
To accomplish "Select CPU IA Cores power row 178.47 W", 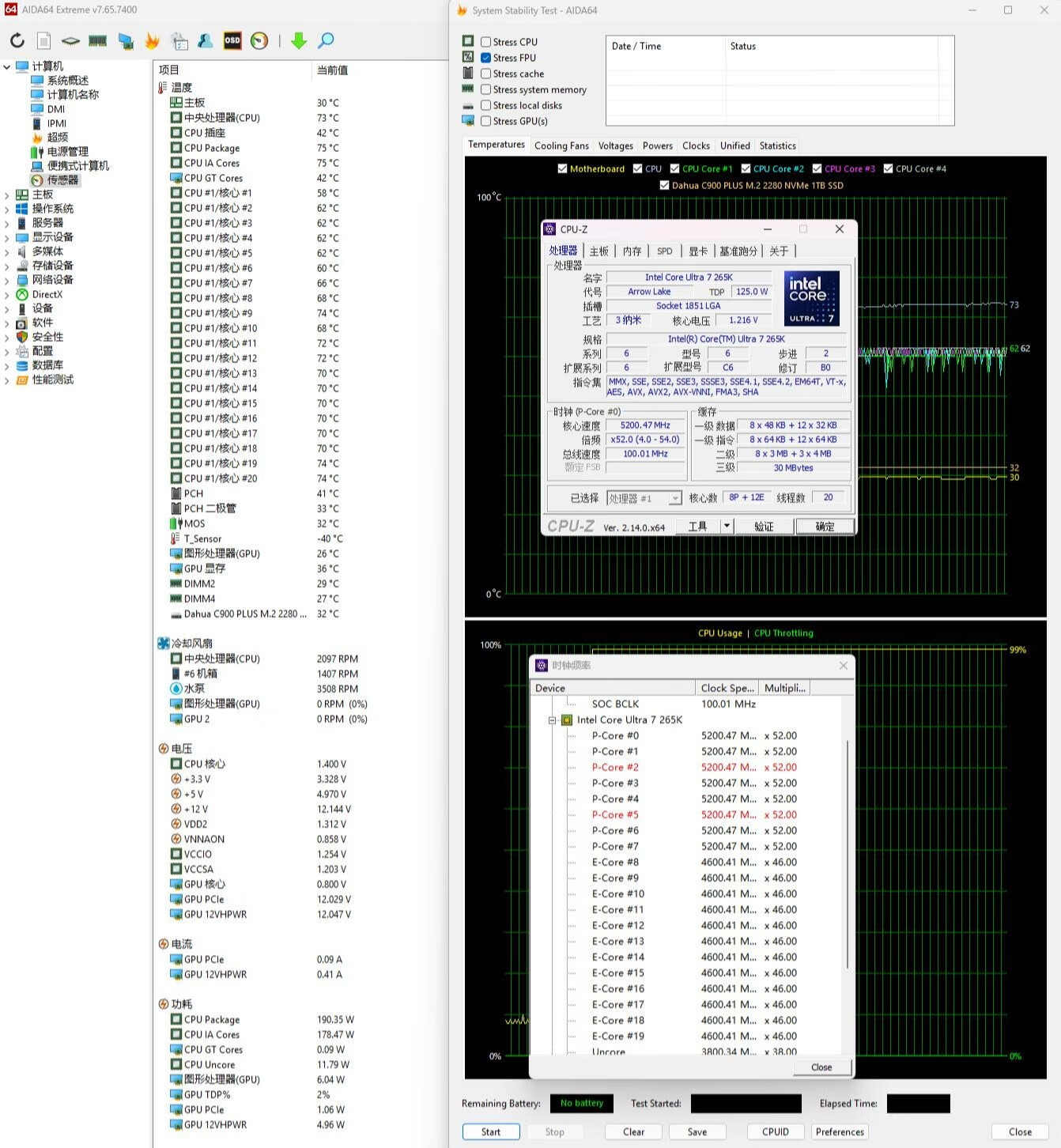I will click(262, 1034).
